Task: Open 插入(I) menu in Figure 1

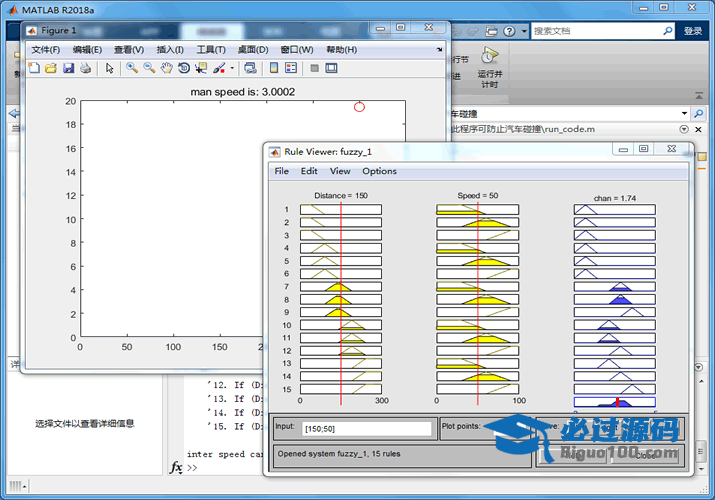Action: tap(170, 50)
